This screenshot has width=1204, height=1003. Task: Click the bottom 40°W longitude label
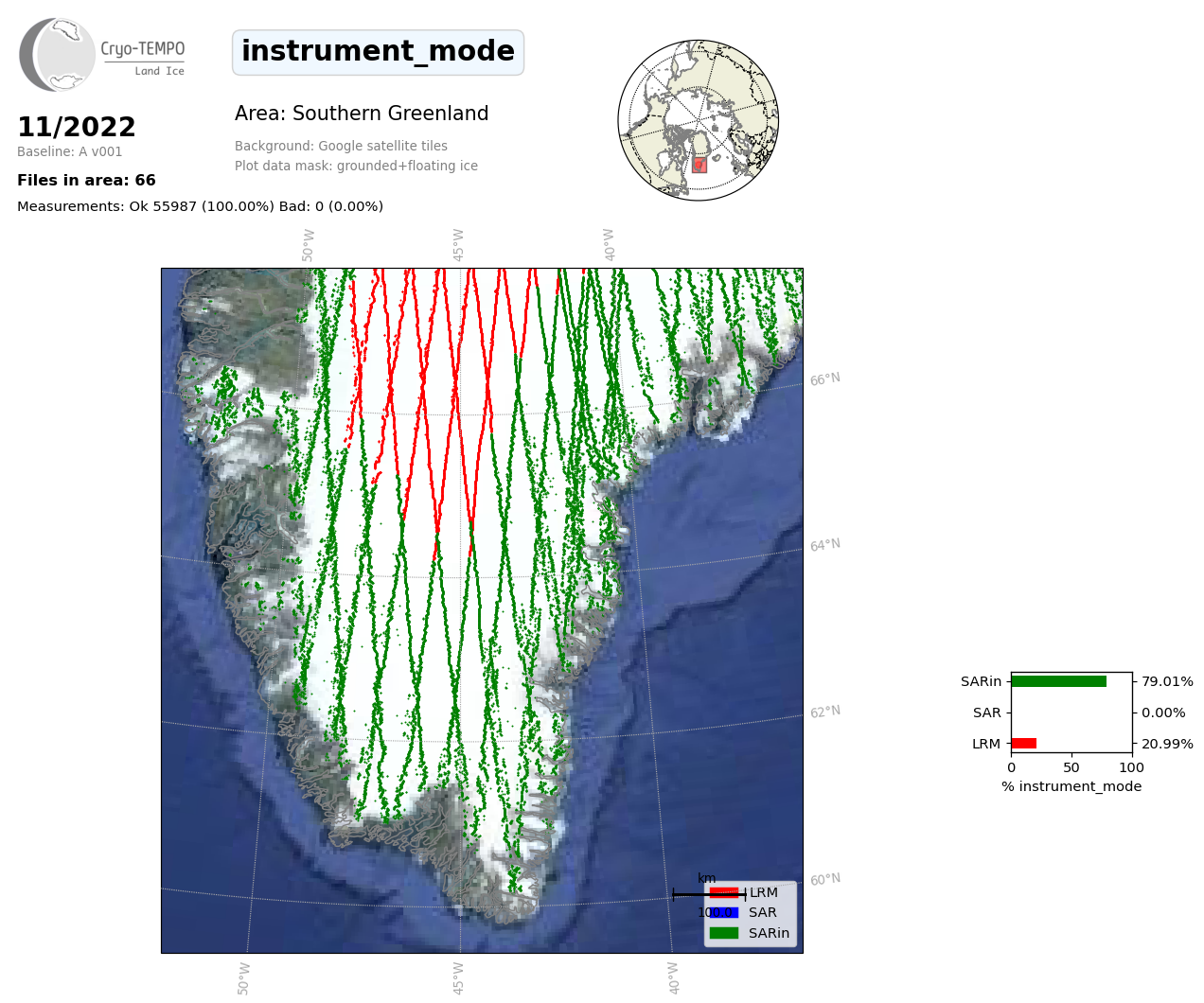675,978
